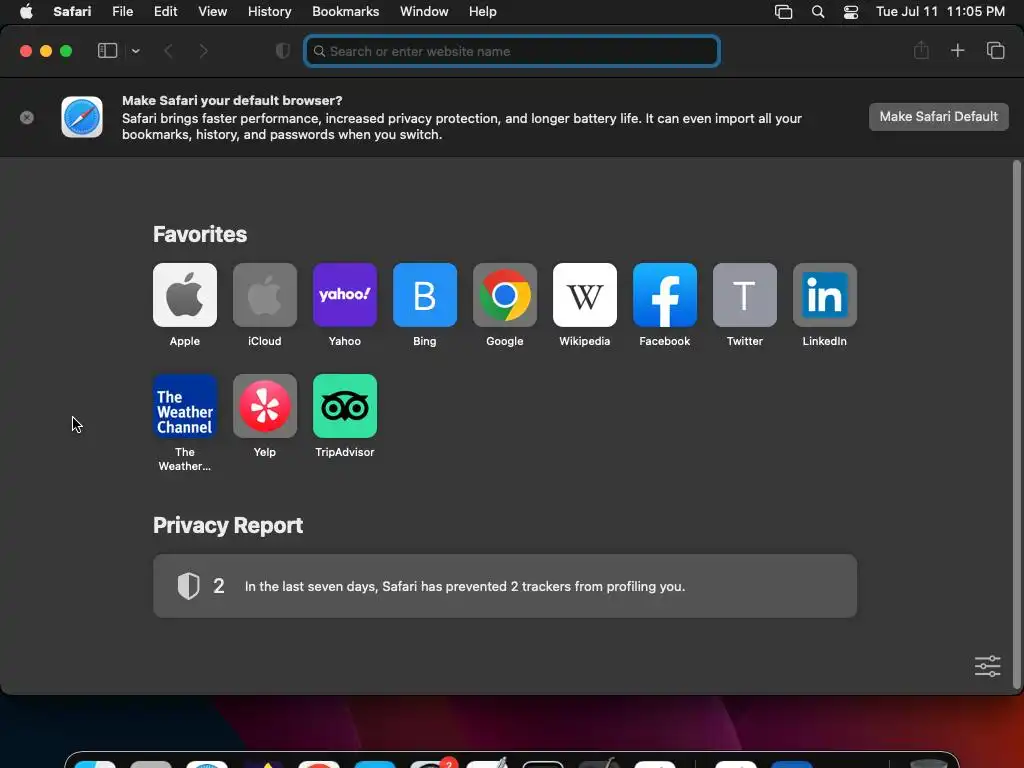Show tab overview icon
This screenshot has width=1024, height=768.
tap(995, 50)
